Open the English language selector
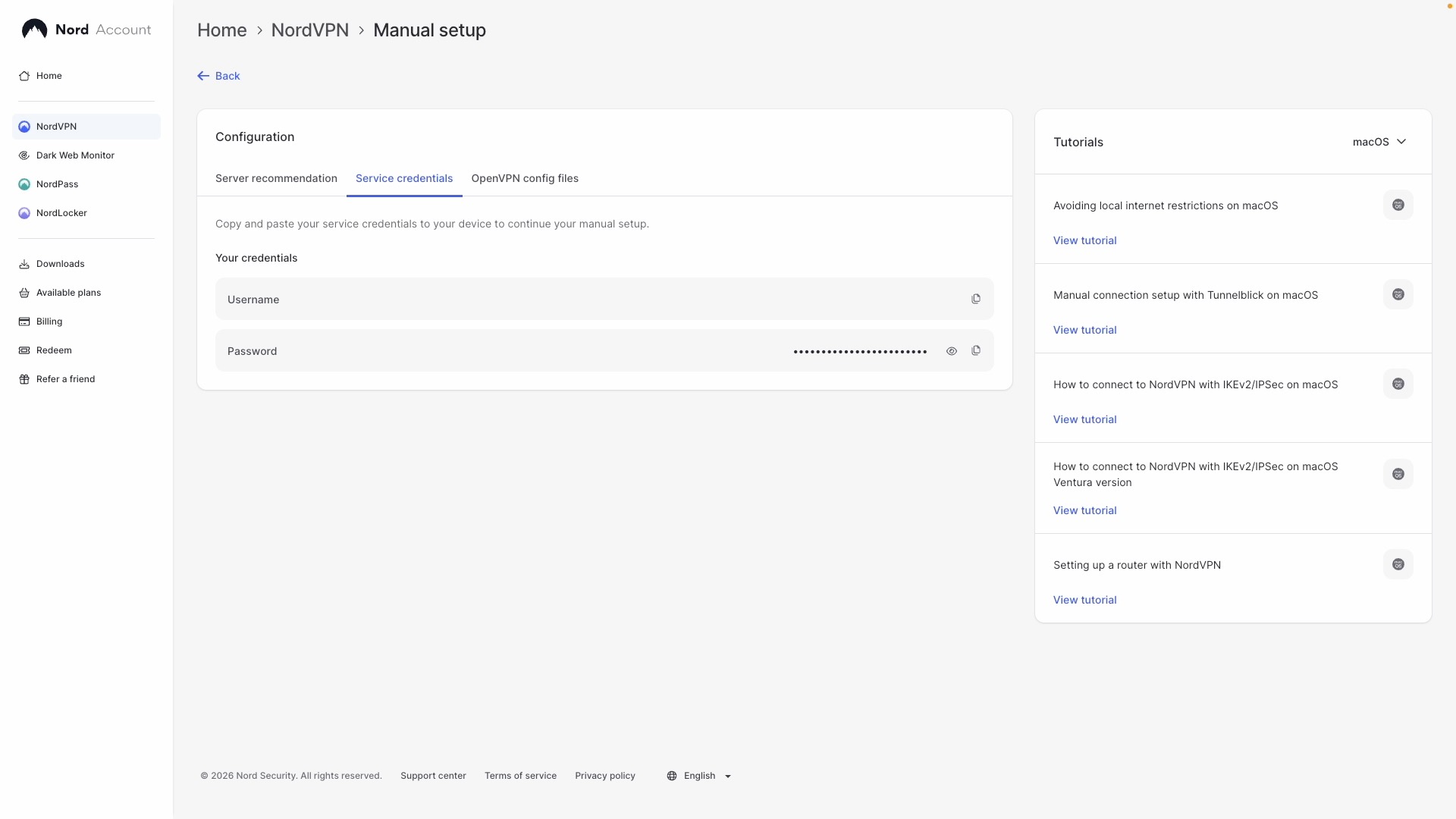This screenshot has width=1456, height=819. [x=699, y=776]
